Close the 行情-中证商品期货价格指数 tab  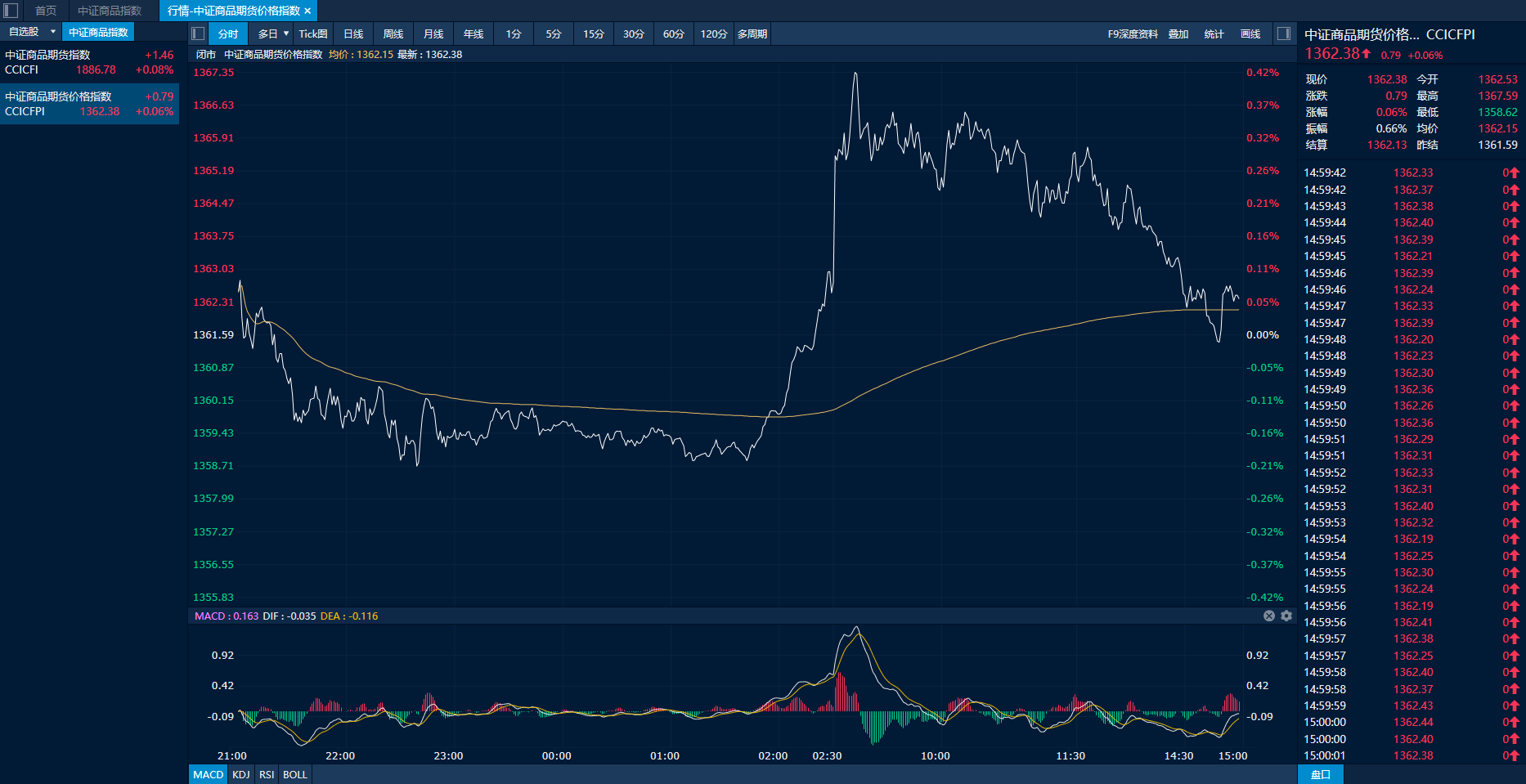click(307, 11)
